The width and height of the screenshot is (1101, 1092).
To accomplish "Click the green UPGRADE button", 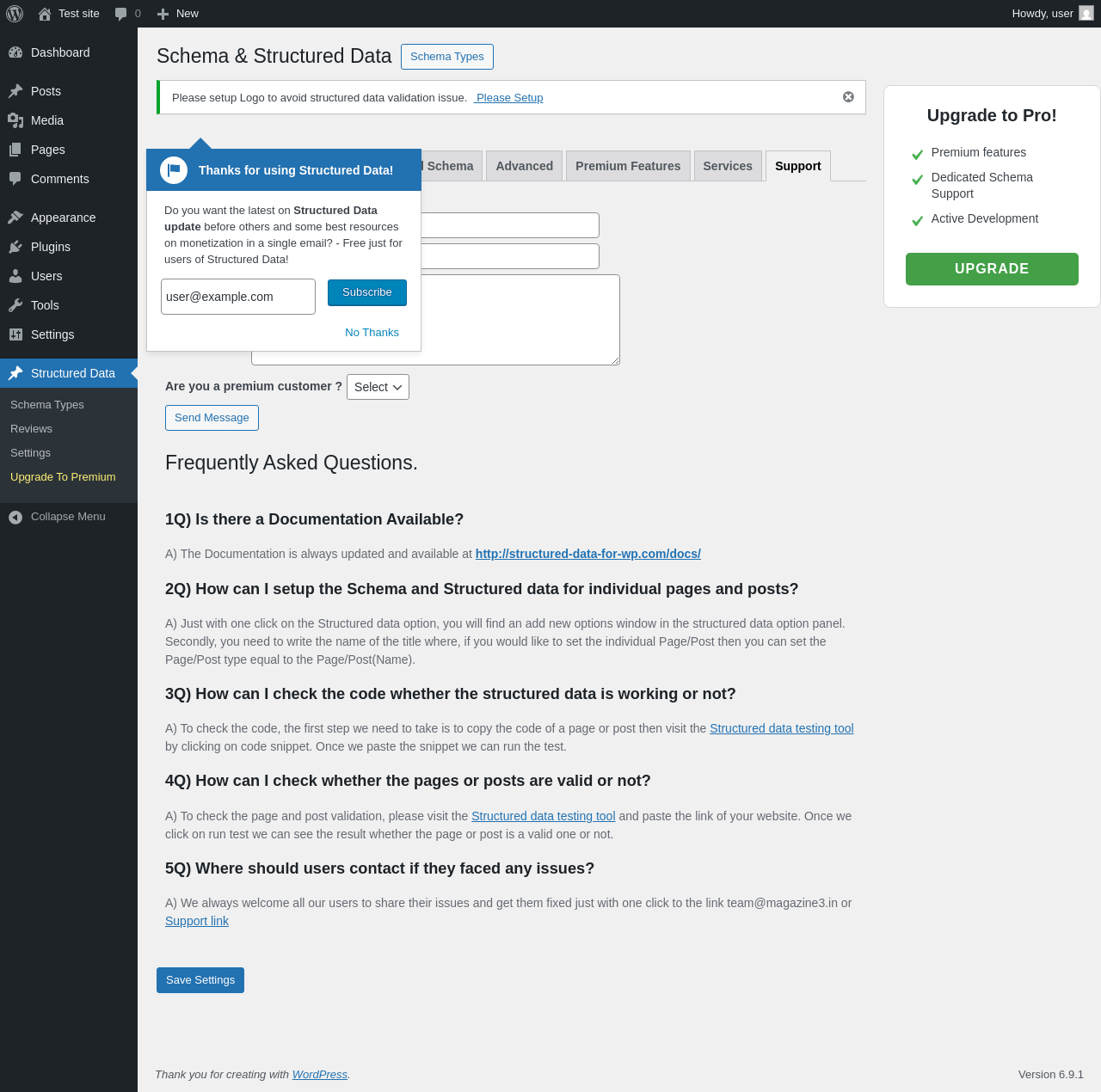I will click(992, 269).
